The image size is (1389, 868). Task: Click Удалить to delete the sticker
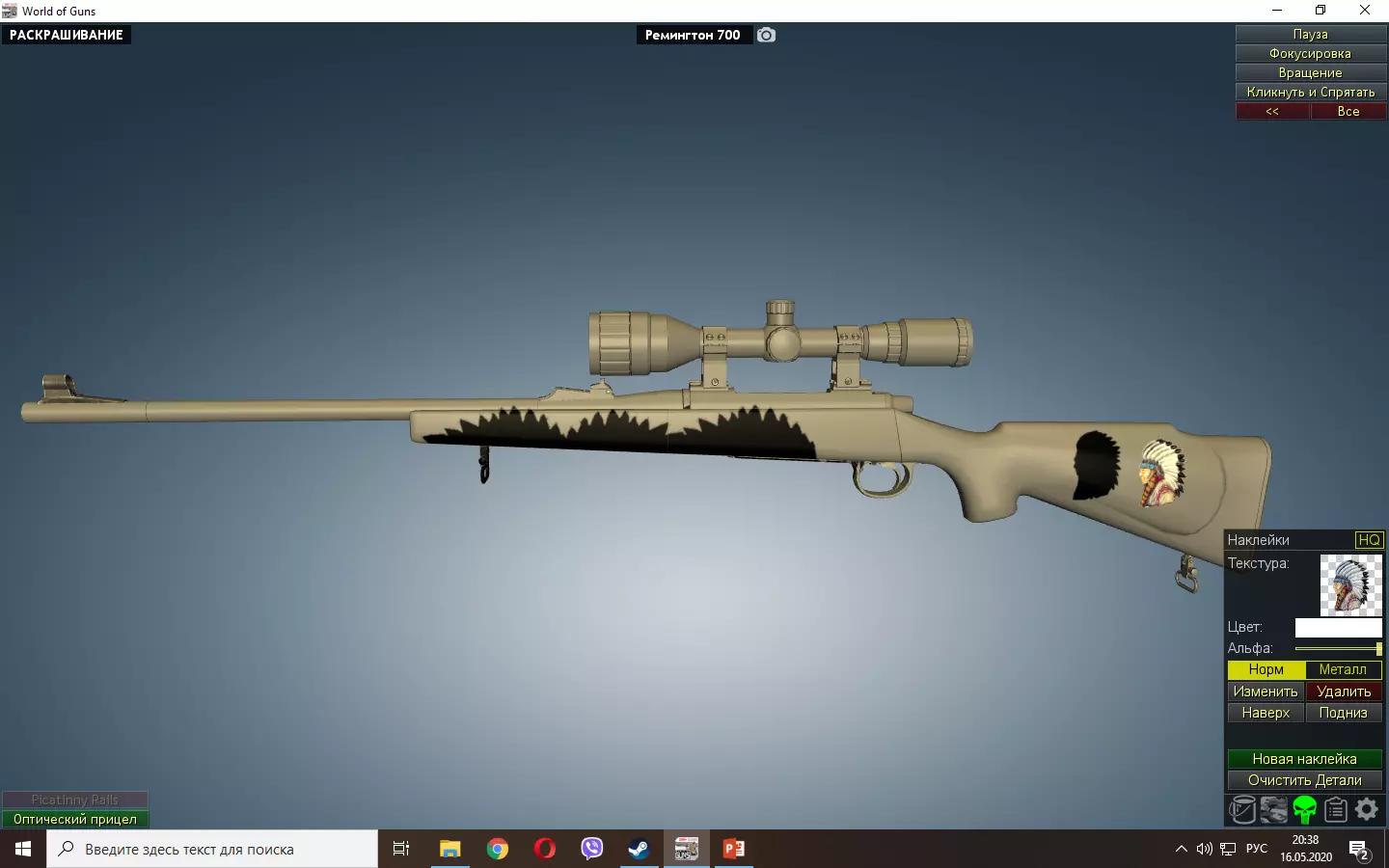coord(1344,692)
